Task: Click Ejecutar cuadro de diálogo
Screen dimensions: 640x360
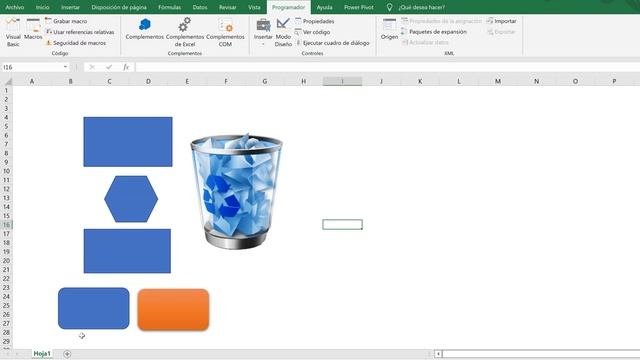Action: coord(332,43)
